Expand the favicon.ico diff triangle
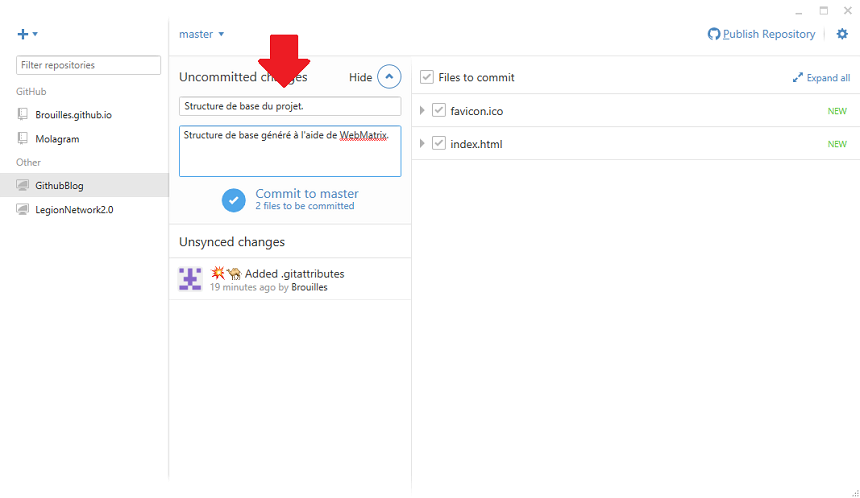 [423, 111]
